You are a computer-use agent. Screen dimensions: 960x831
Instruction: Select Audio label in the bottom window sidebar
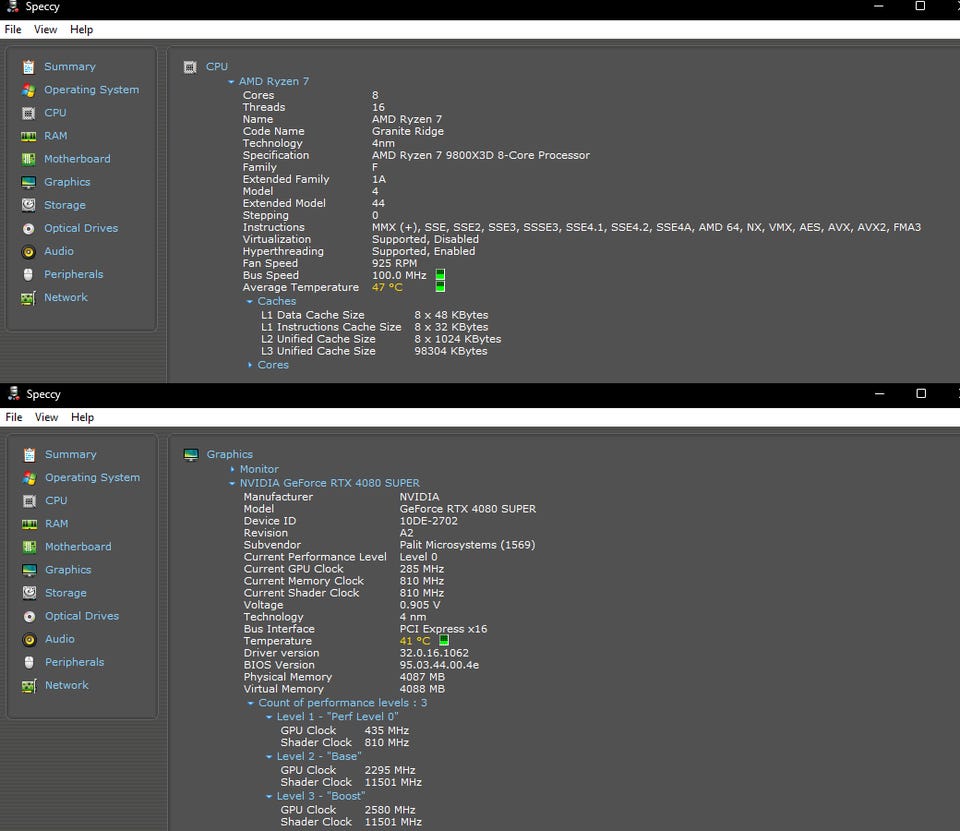point(60,639)
